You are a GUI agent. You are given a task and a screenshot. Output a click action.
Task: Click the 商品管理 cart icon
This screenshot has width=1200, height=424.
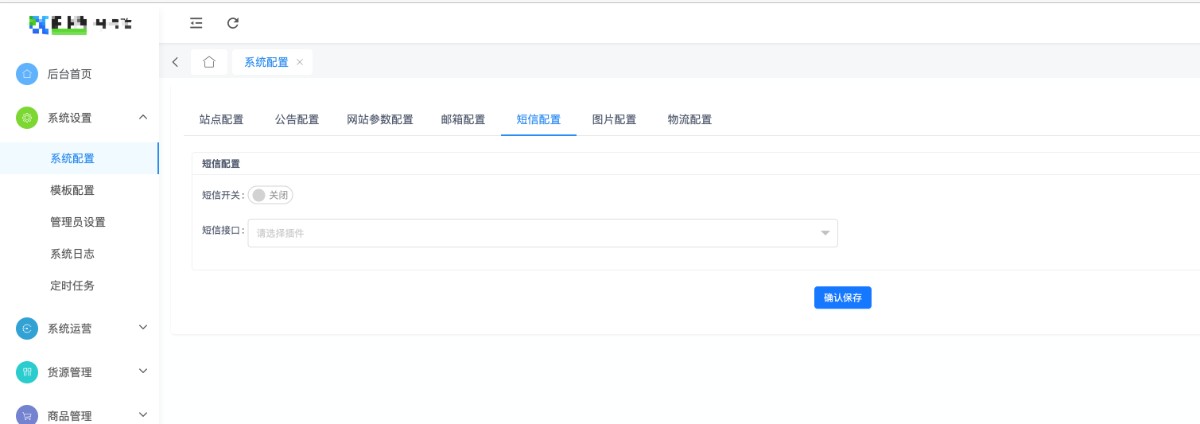(x=27, y=415)
